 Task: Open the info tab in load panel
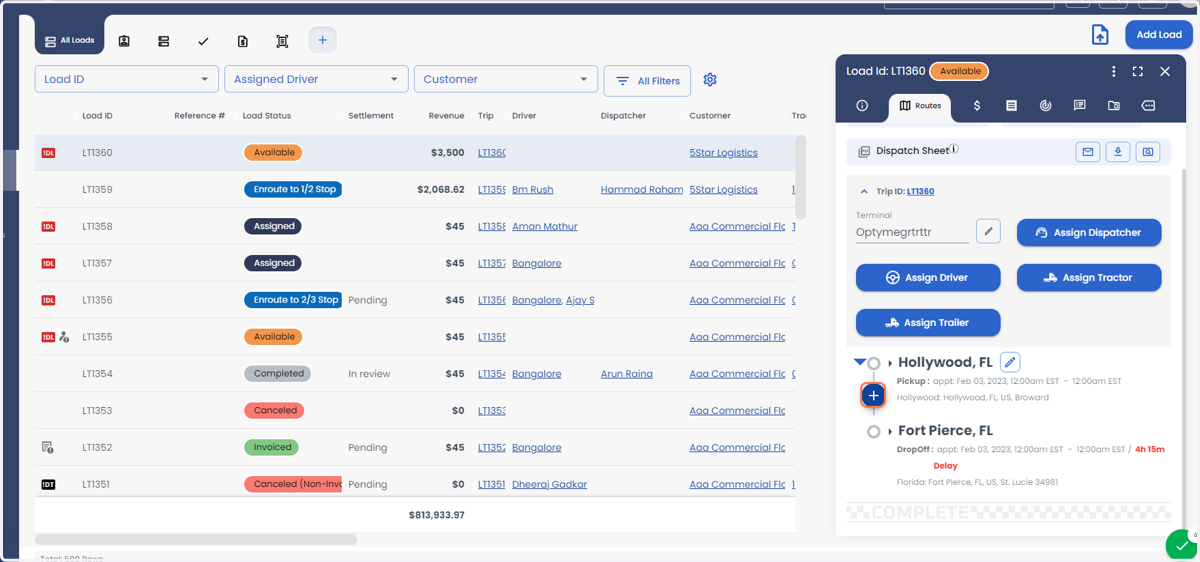[x=862, y=105]
